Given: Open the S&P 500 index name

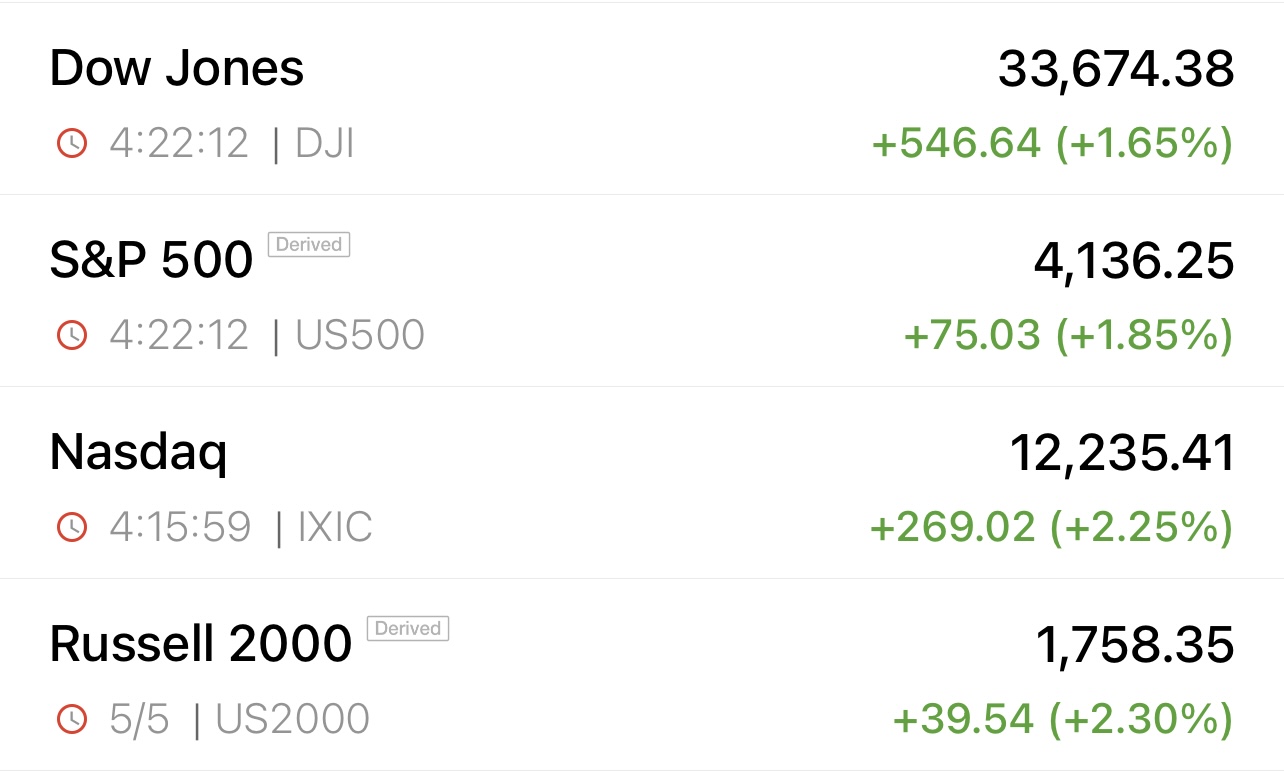Looking at the screenshot, I should (x=151, y=261).
